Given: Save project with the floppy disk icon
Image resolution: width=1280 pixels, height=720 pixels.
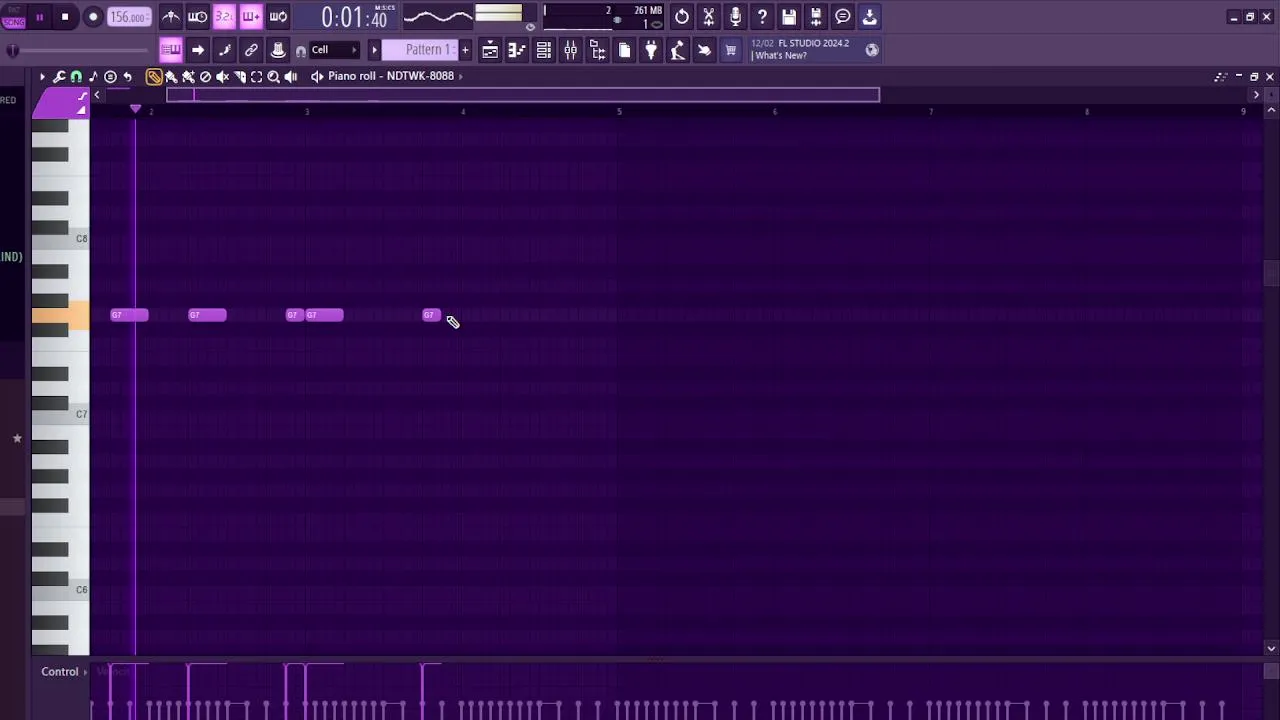Looking at the screenshot, I should (789, 16).
